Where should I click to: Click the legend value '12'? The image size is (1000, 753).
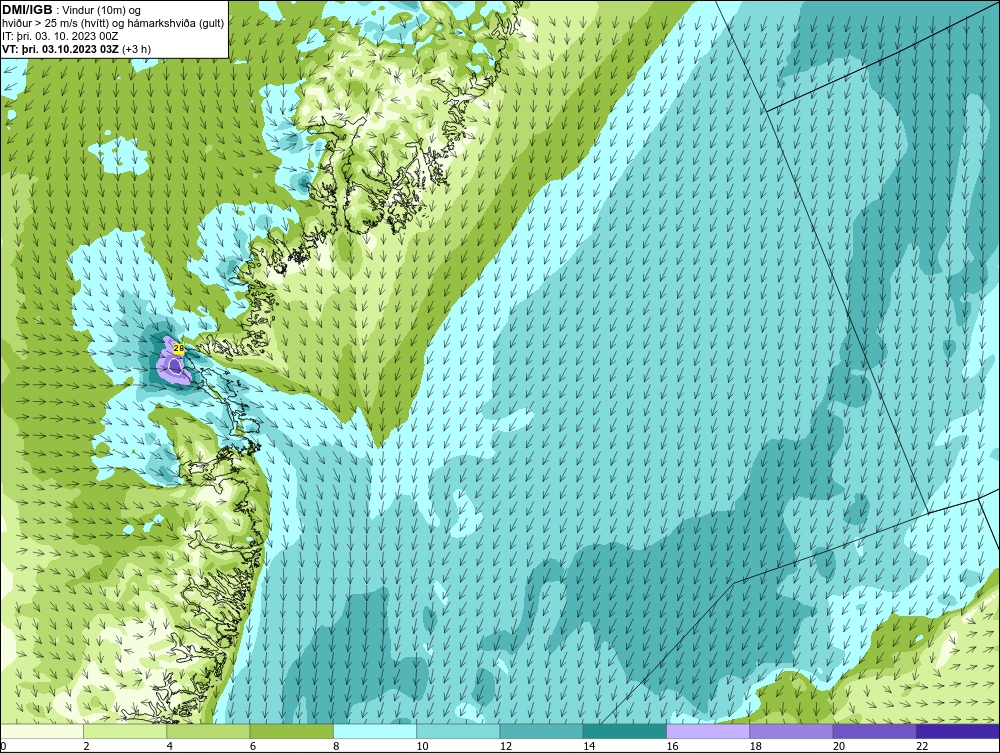[506, 747]
